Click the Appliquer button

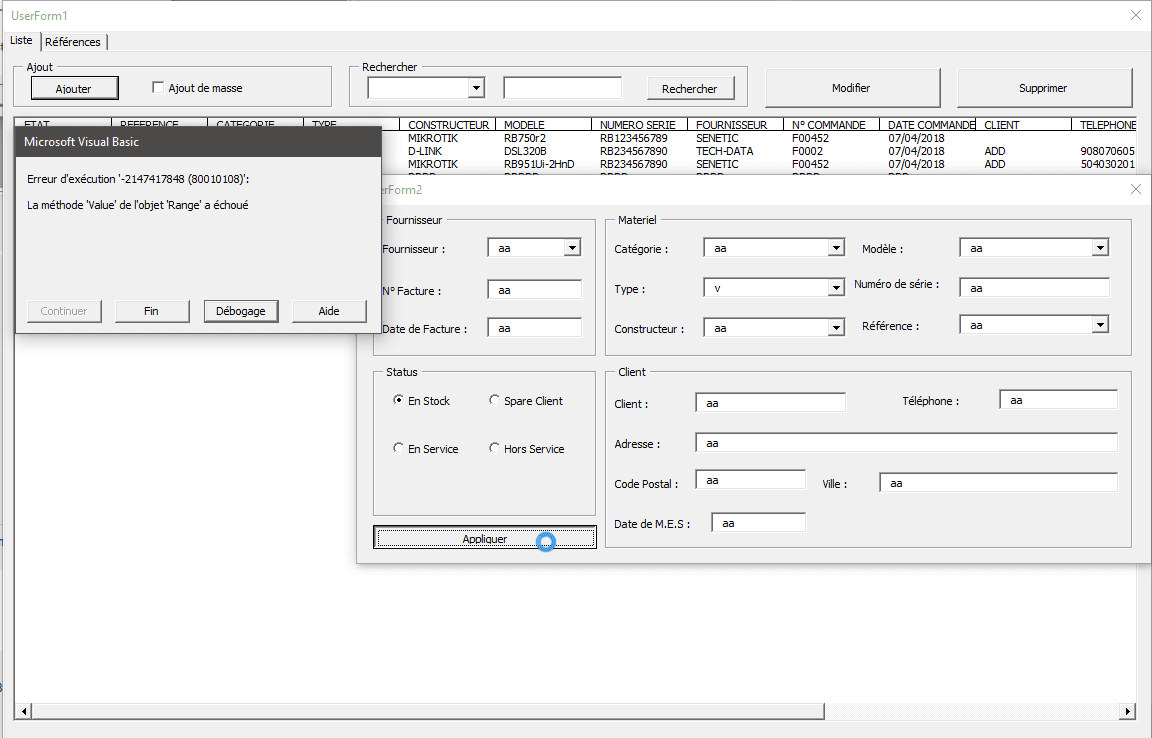(484, 538)
